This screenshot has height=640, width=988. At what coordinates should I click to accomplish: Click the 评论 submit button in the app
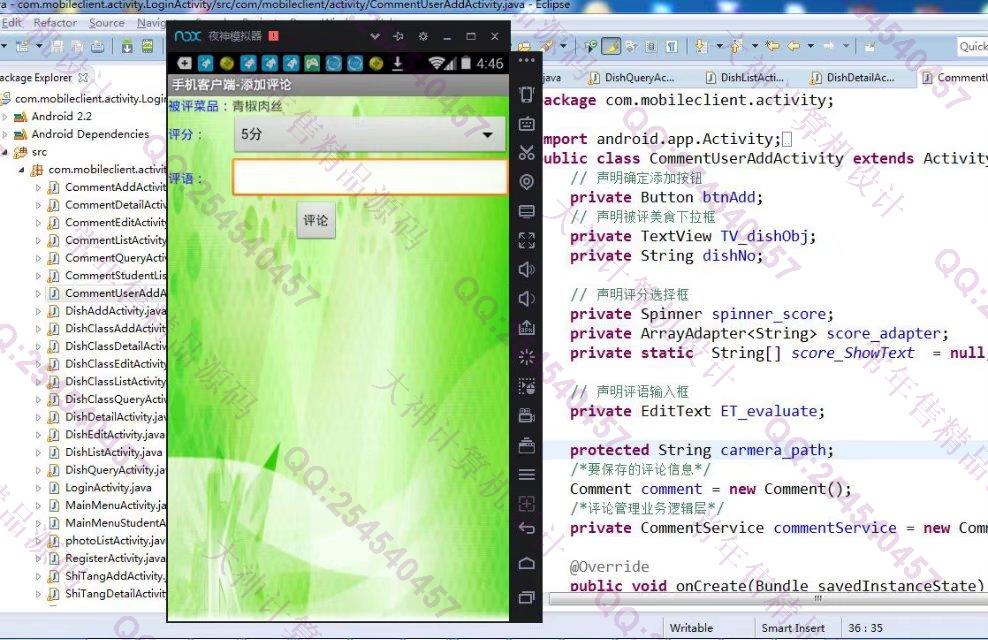(x=316, y=220)
